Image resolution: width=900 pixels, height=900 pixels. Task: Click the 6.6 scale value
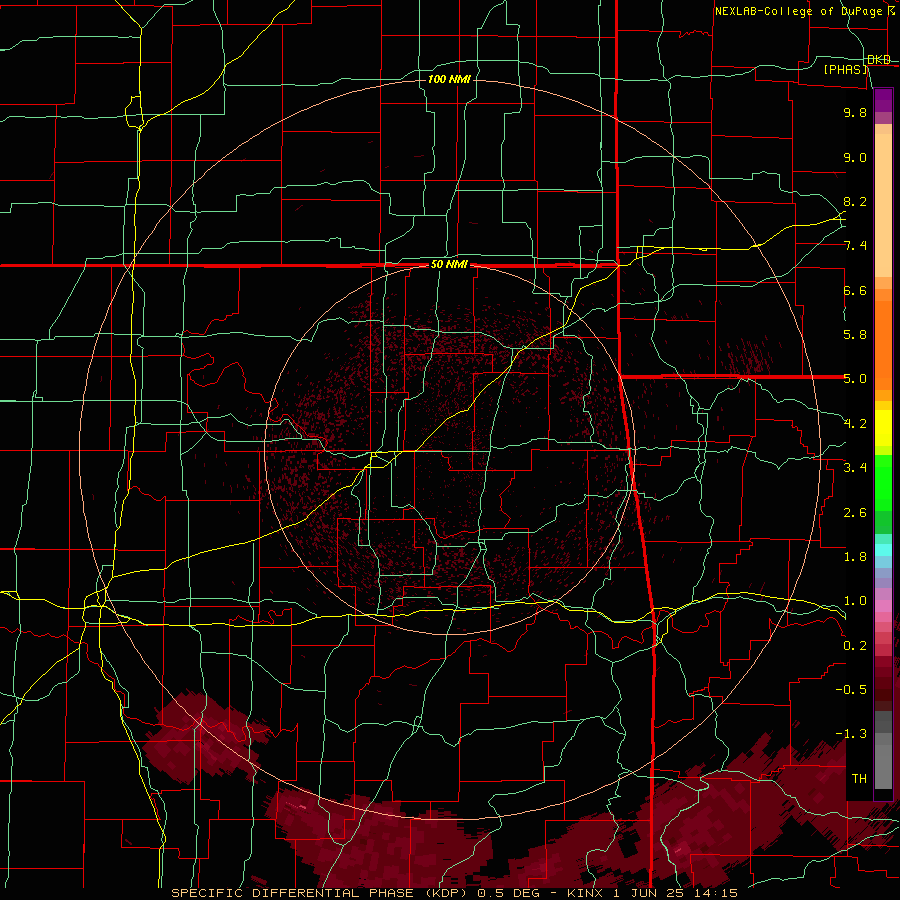pos(855,290)
